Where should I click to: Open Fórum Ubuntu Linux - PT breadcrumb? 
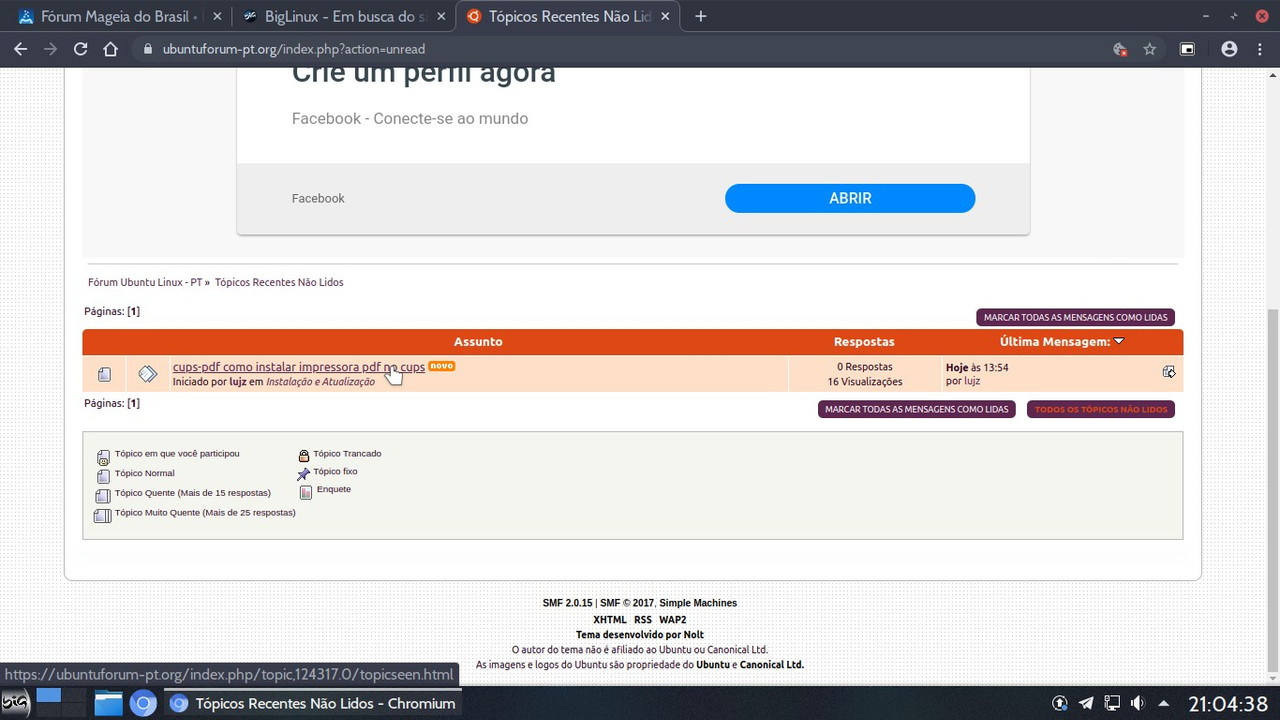(x=145, y=282)
